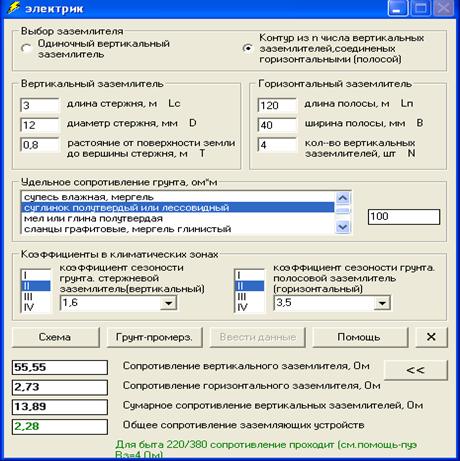Click the длина стержня Lc input field
Viewport: 460px width, 461px height.
[39, 105]
